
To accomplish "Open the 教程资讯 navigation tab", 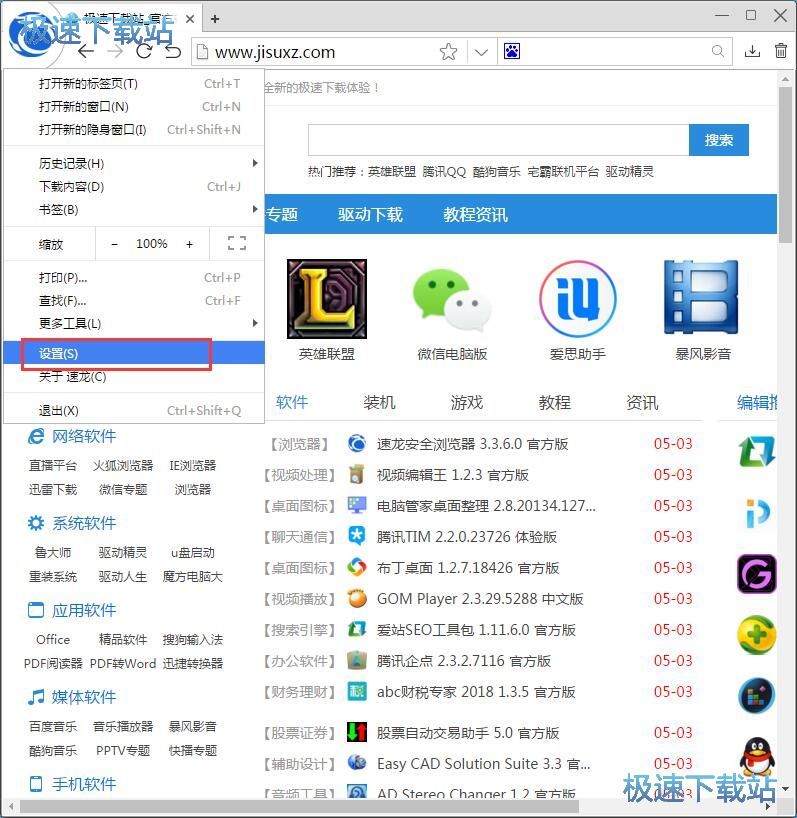I will 476,214.
